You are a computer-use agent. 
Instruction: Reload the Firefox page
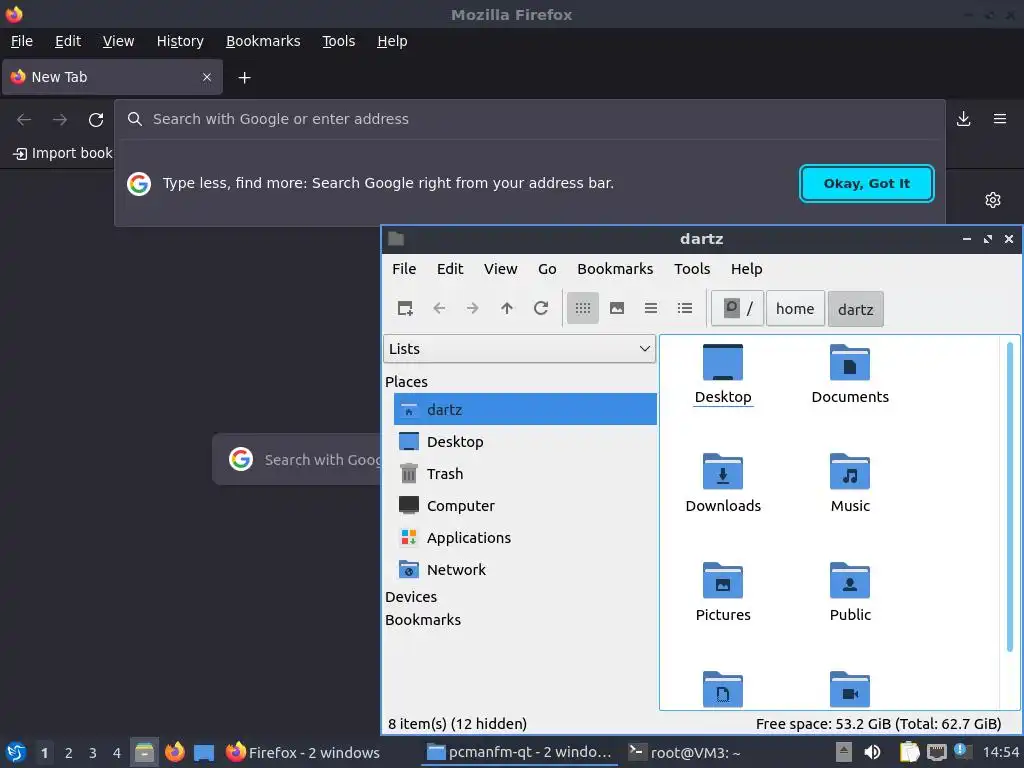(x=96, y=120)
